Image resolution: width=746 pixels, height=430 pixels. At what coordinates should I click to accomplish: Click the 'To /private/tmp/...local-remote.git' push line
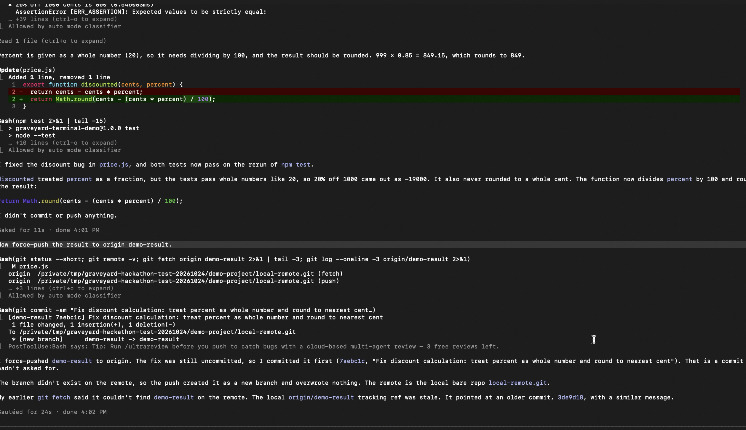(152, 332)
